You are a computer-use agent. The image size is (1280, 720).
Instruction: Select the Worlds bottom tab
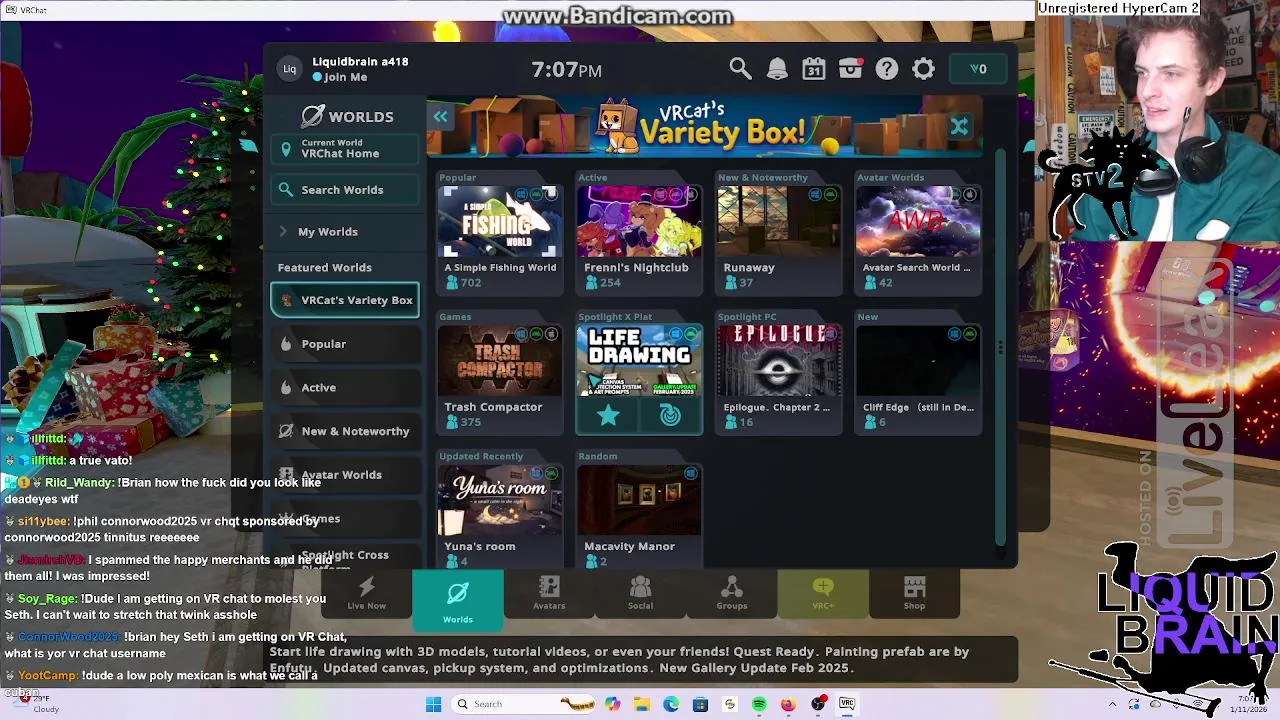[458, 600]
